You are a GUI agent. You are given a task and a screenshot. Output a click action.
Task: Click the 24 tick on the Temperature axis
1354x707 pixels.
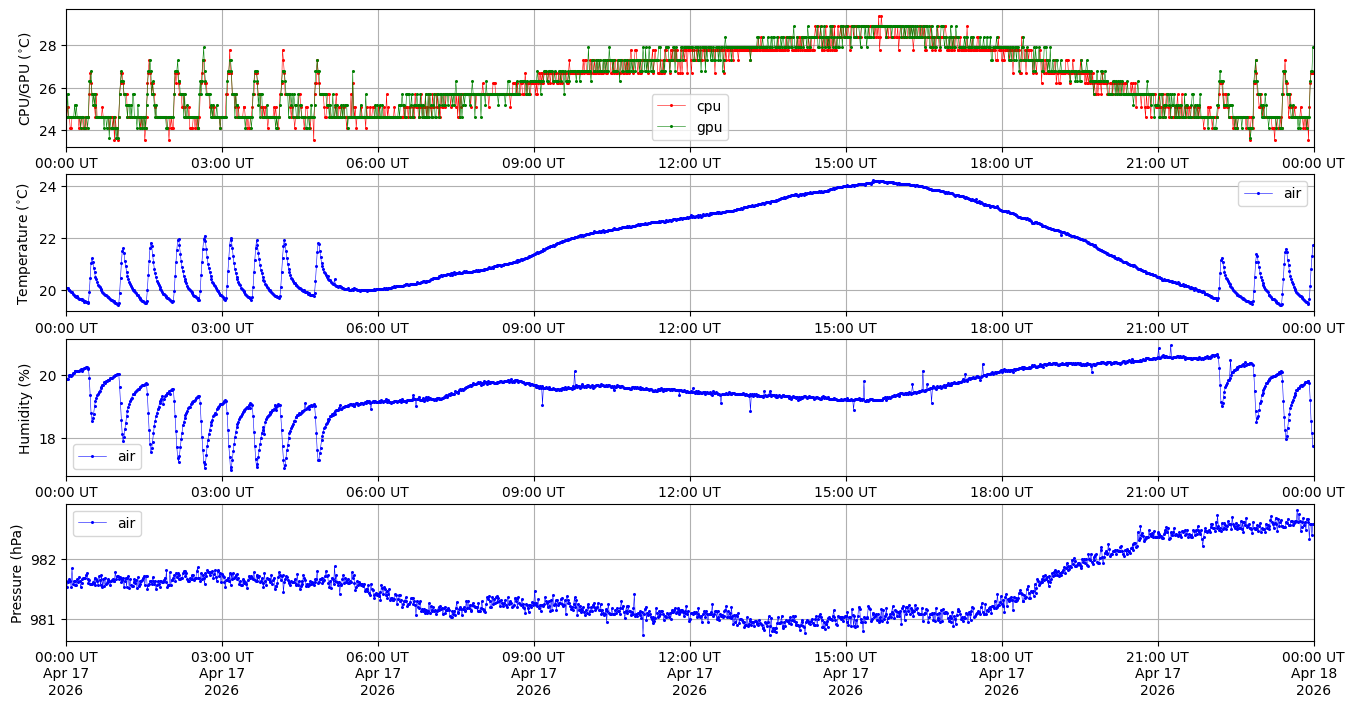[49, 187]
